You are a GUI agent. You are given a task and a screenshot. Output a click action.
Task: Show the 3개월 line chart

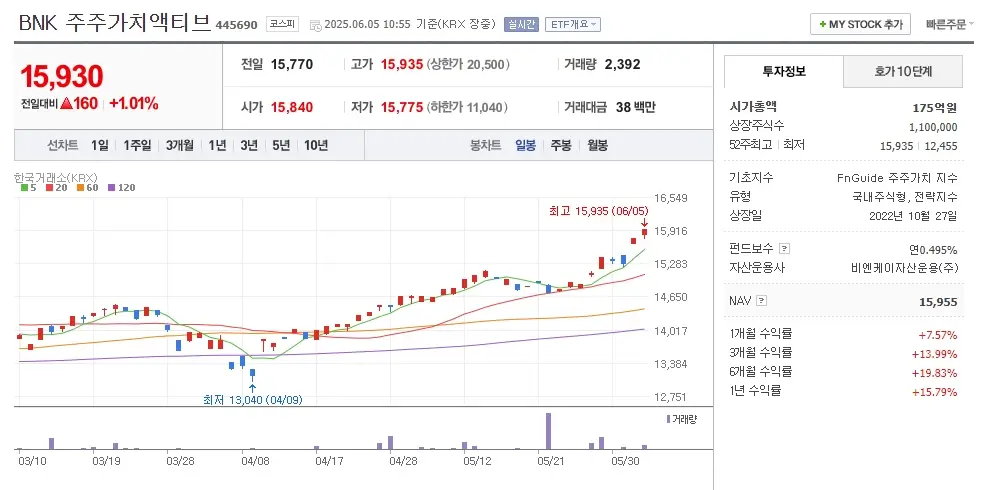[181, 145]
